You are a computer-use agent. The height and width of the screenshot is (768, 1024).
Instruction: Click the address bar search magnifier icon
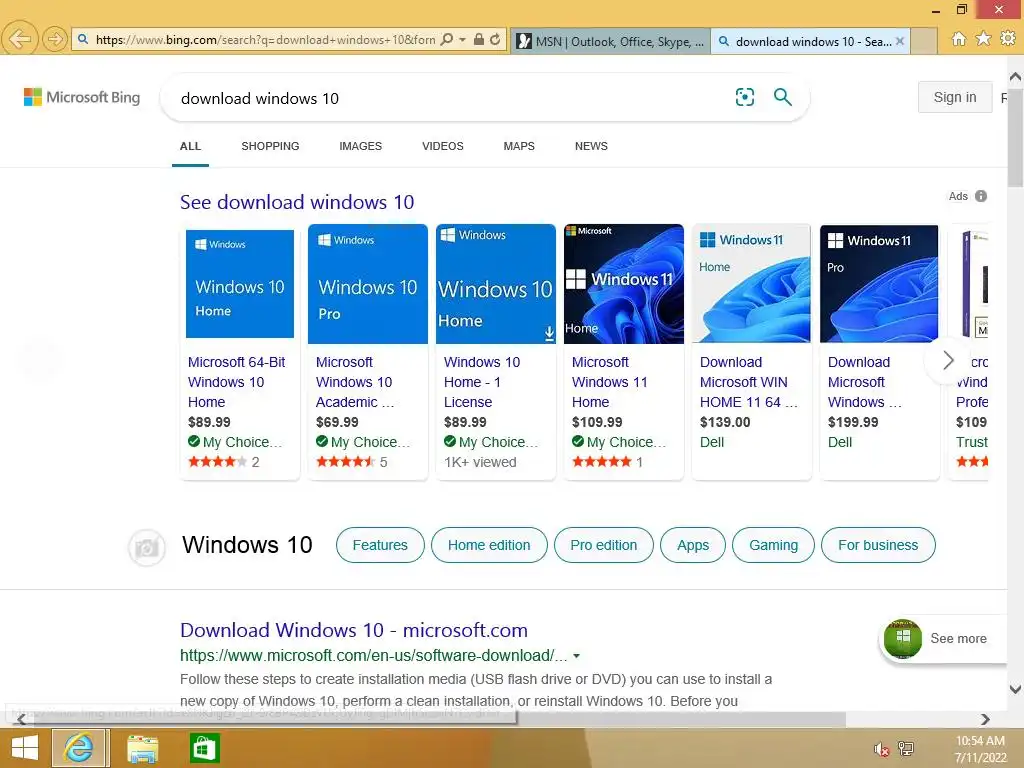coord(447,39)
